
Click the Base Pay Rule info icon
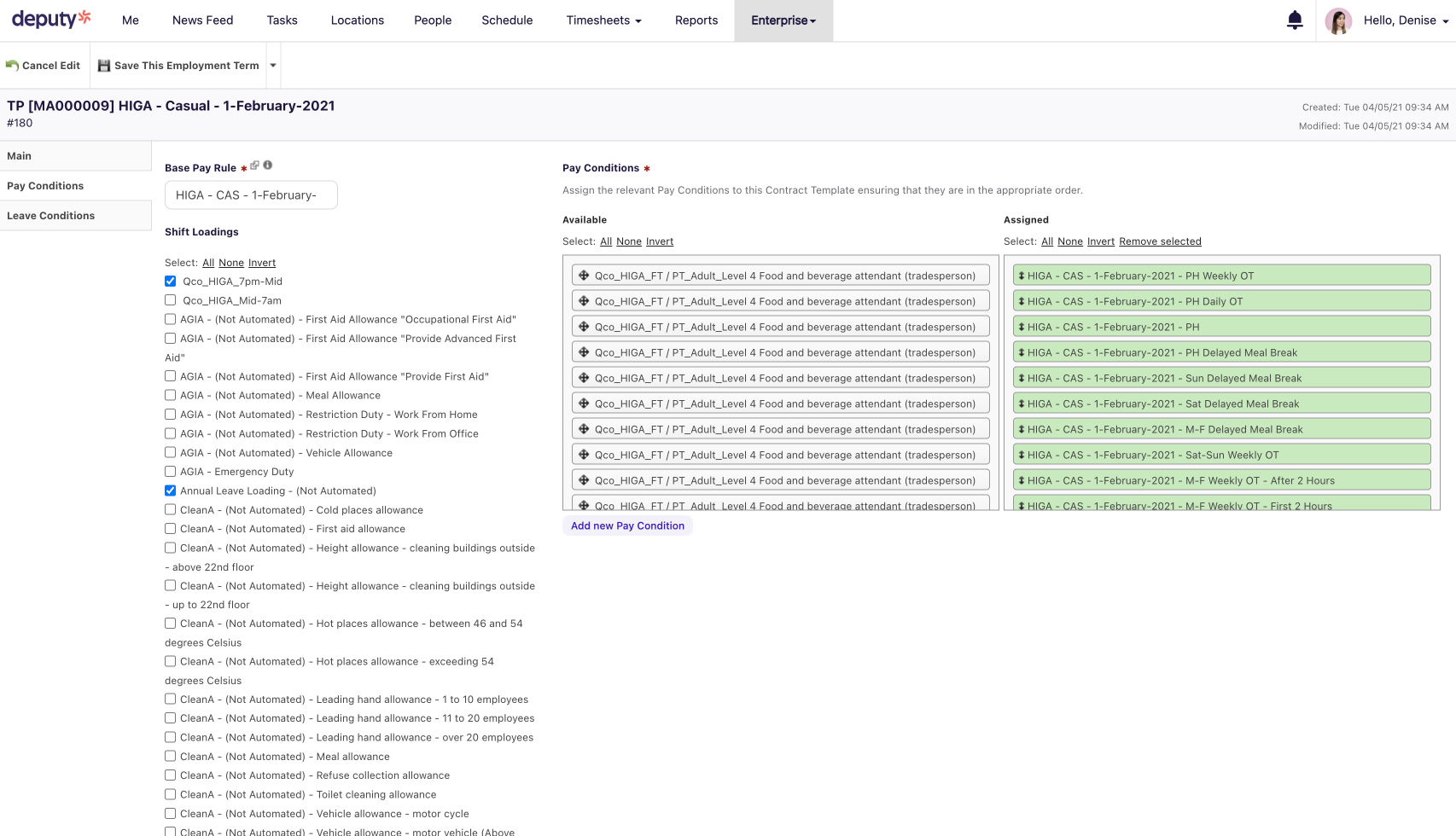click(268, 165)
